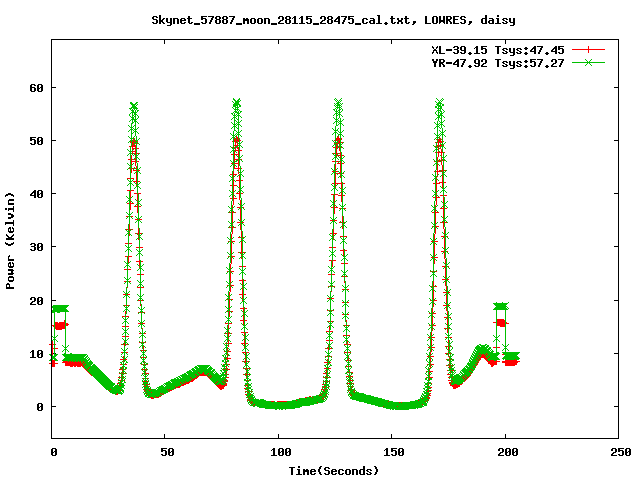Click the x-axis tick label '50'
The height and width of the screenshot is (480, 640).
click(x=167, y=452)
